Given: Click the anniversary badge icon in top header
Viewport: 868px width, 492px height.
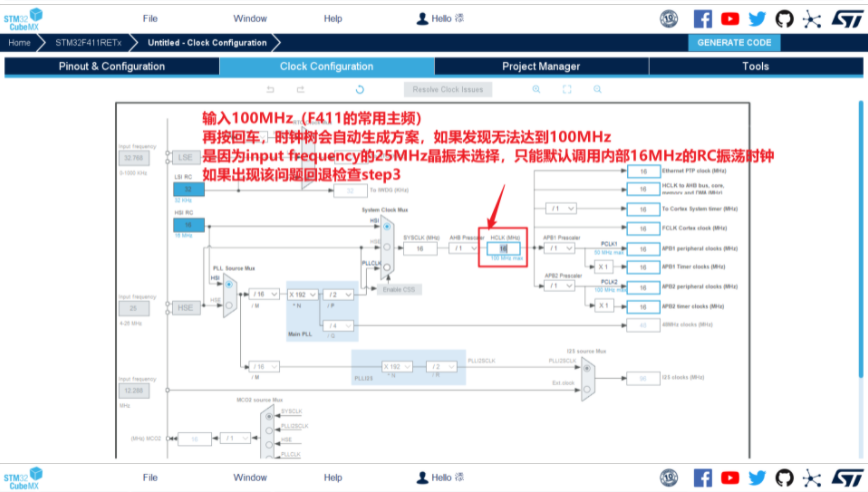Looking at the screenshot, I should click(669, 19).
